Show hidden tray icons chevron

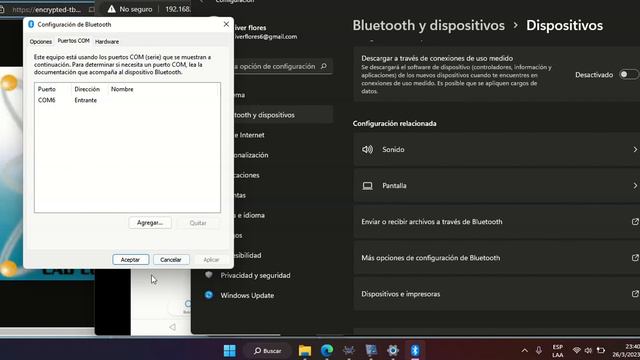[524, 351]
